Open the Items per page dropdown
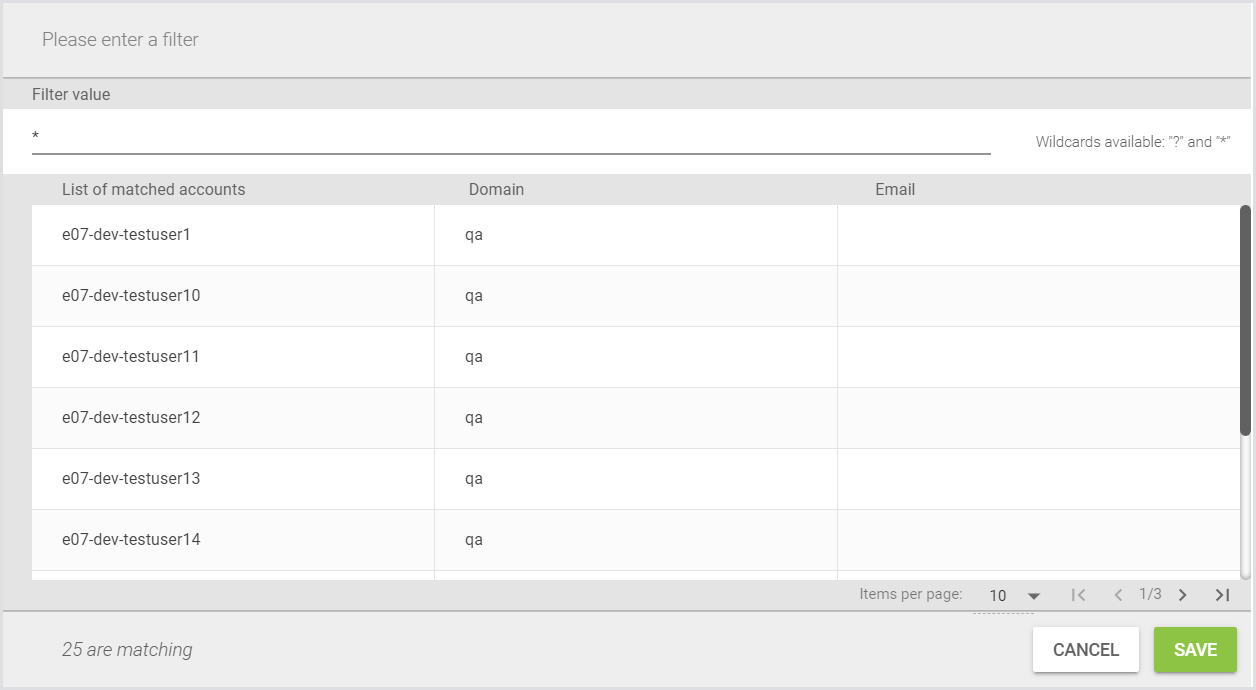Viewport: 1256px width, 690px height. [1014, 596]
